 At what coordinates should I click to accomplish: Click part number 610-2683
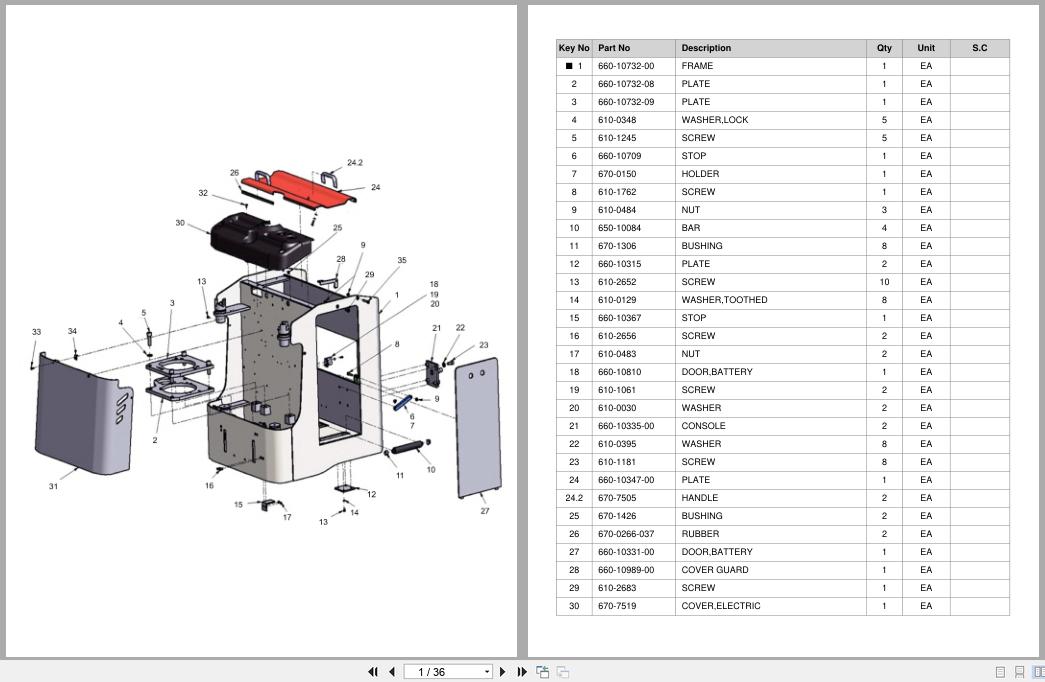coord(617,588)
